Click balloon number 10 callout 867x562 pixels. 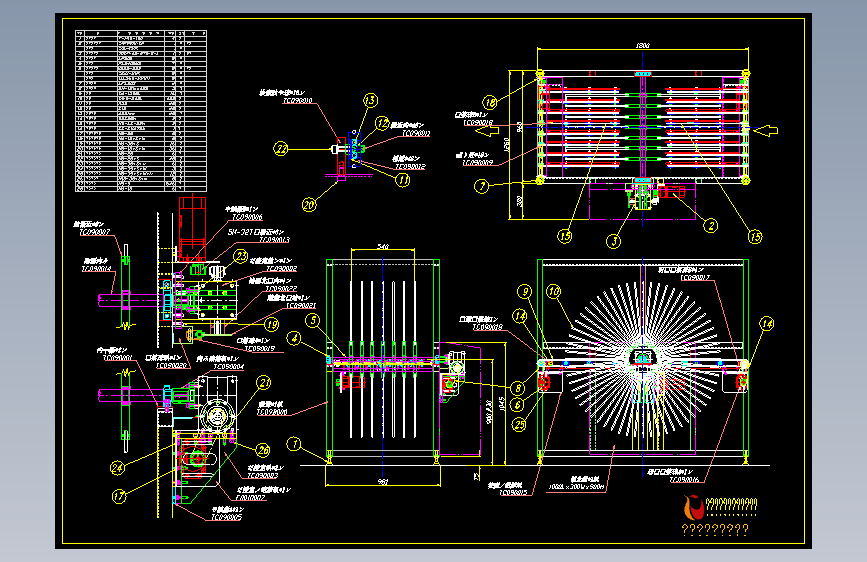(x=553, y=292)
